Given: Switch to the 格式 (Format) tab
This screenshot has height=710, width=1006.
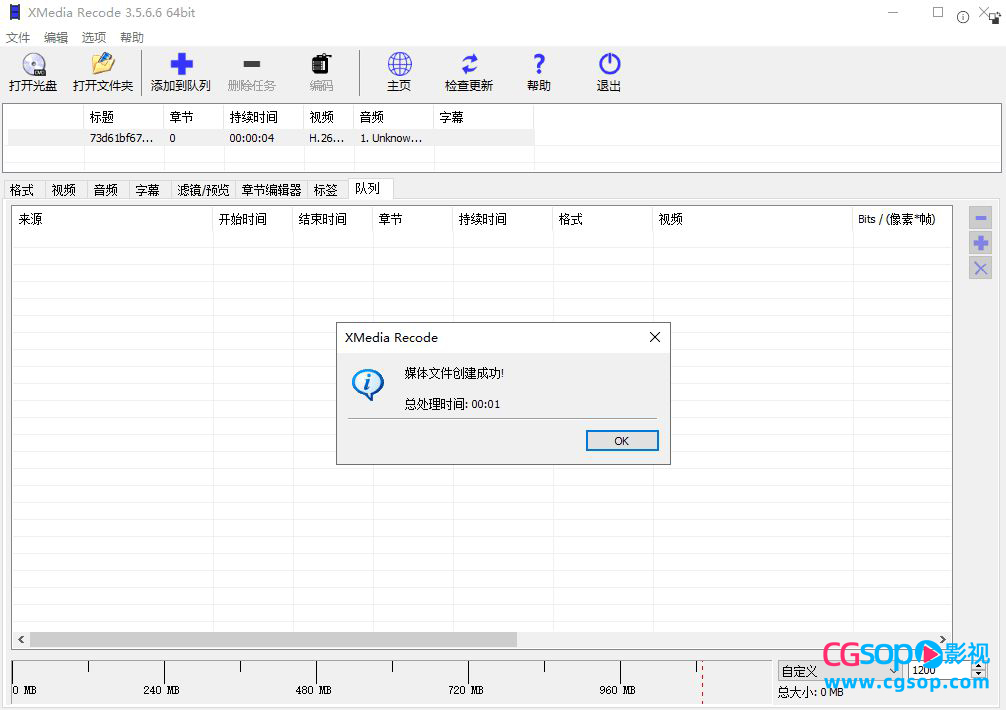Looking at the screenshot, I should click(22, 190).
